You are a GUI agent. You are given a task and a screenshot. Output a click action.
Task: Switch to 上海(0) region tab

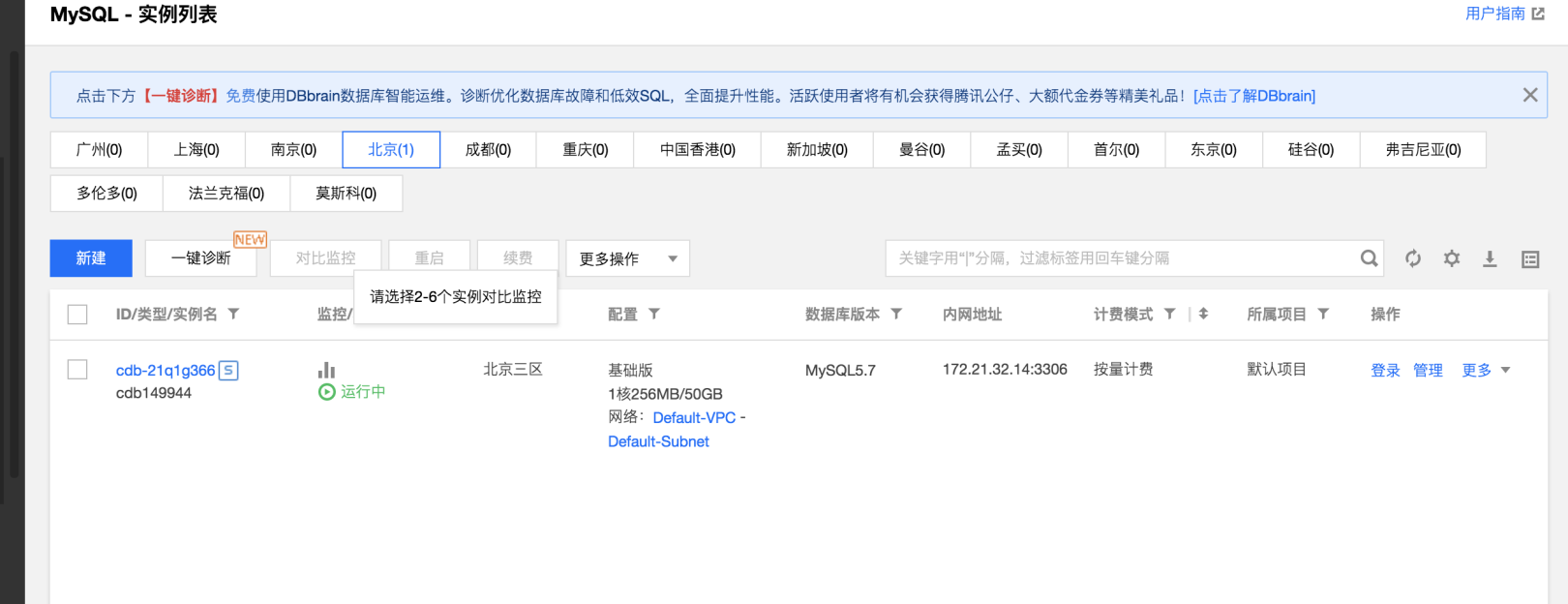tap(196, 150)
